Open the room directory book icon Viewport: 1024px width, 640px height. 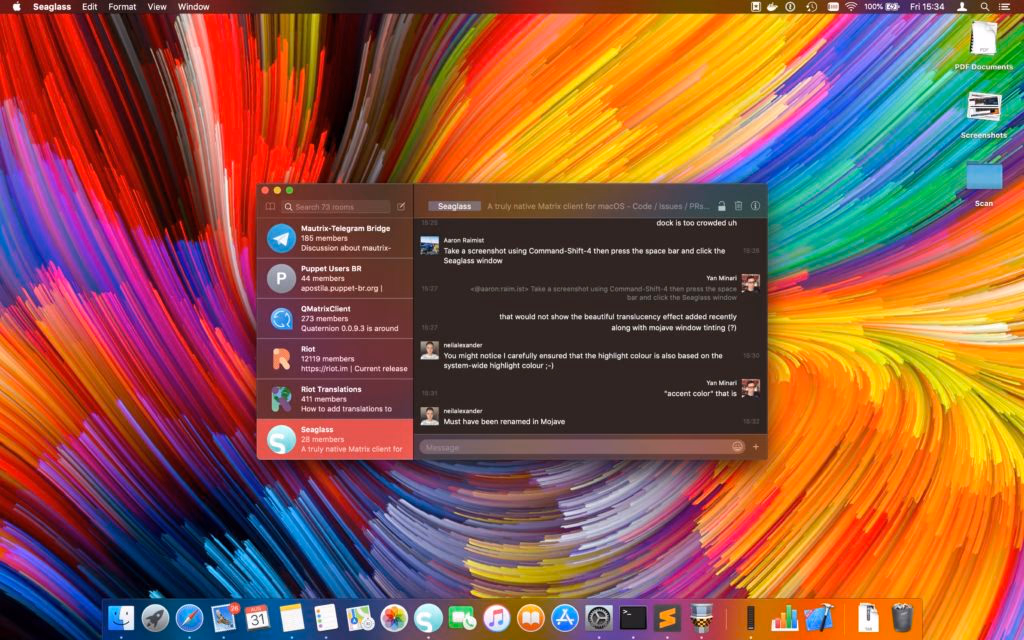[270, 206]
